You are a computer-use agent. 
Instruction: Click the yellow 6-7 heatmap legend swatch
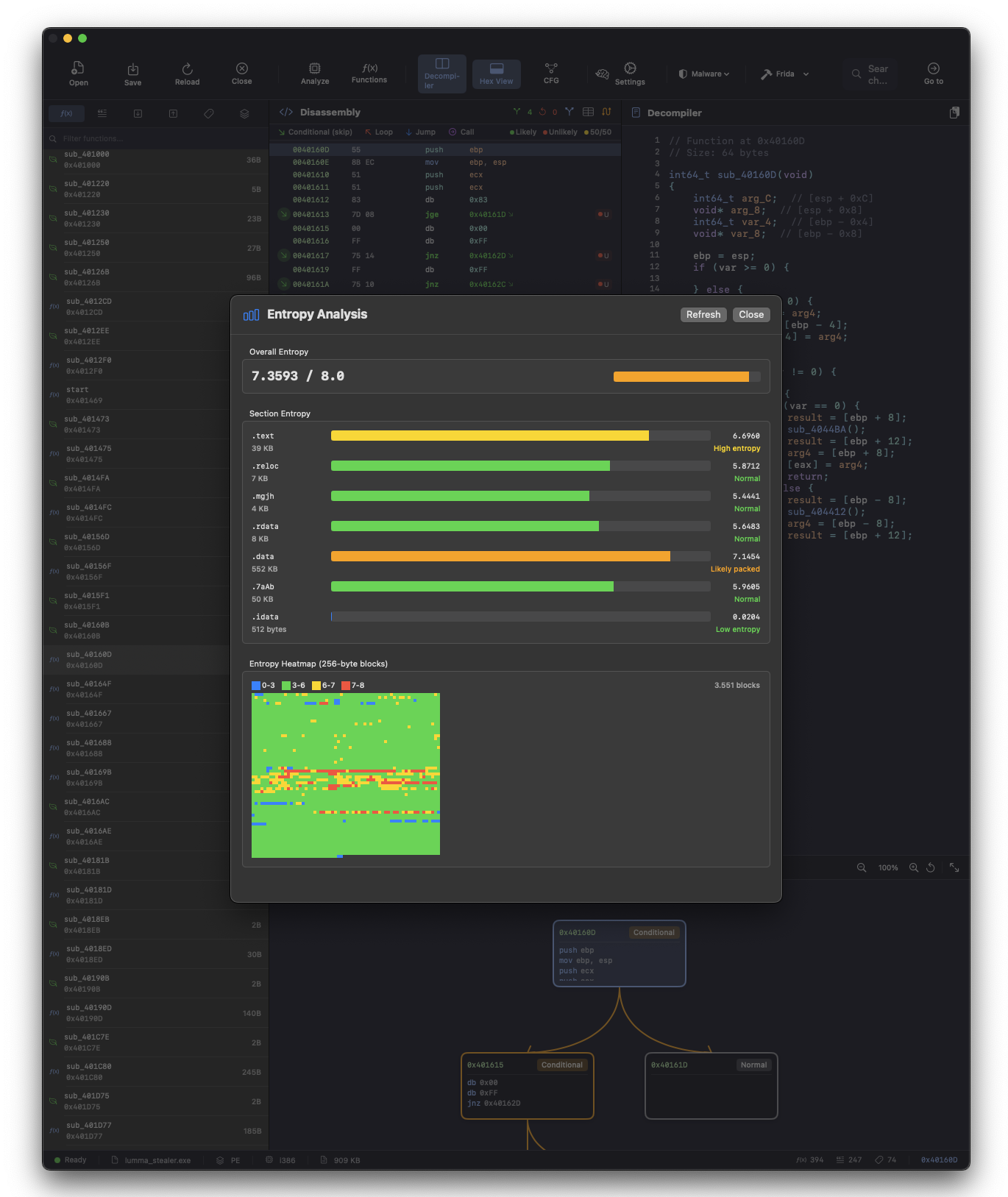(316, 685)
